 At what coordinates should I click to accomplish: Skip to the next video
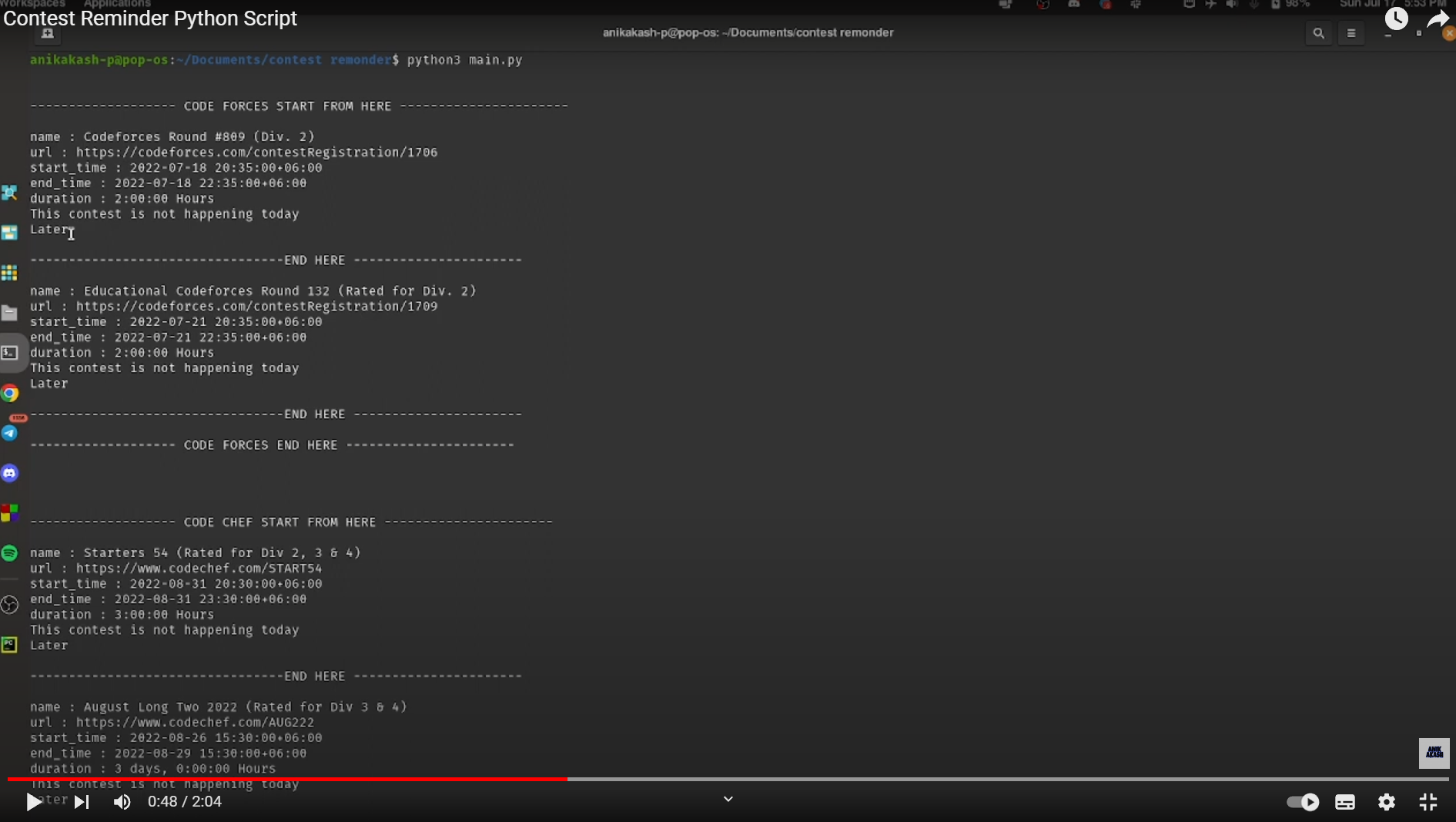pyautogui.click(x=82, y=802)
